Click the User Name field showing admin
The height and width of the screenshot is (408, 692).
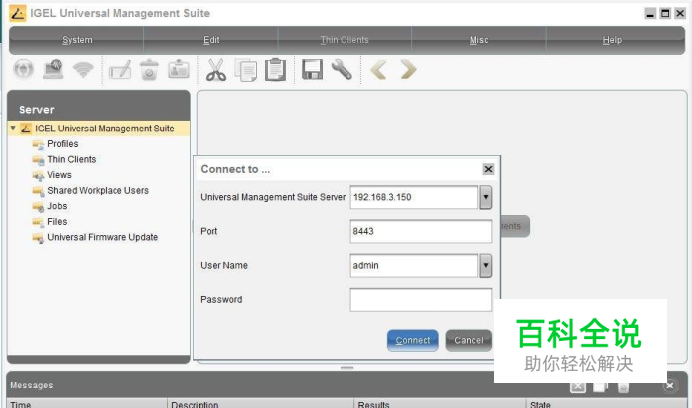pyautogui.click(x=414, y=266)
